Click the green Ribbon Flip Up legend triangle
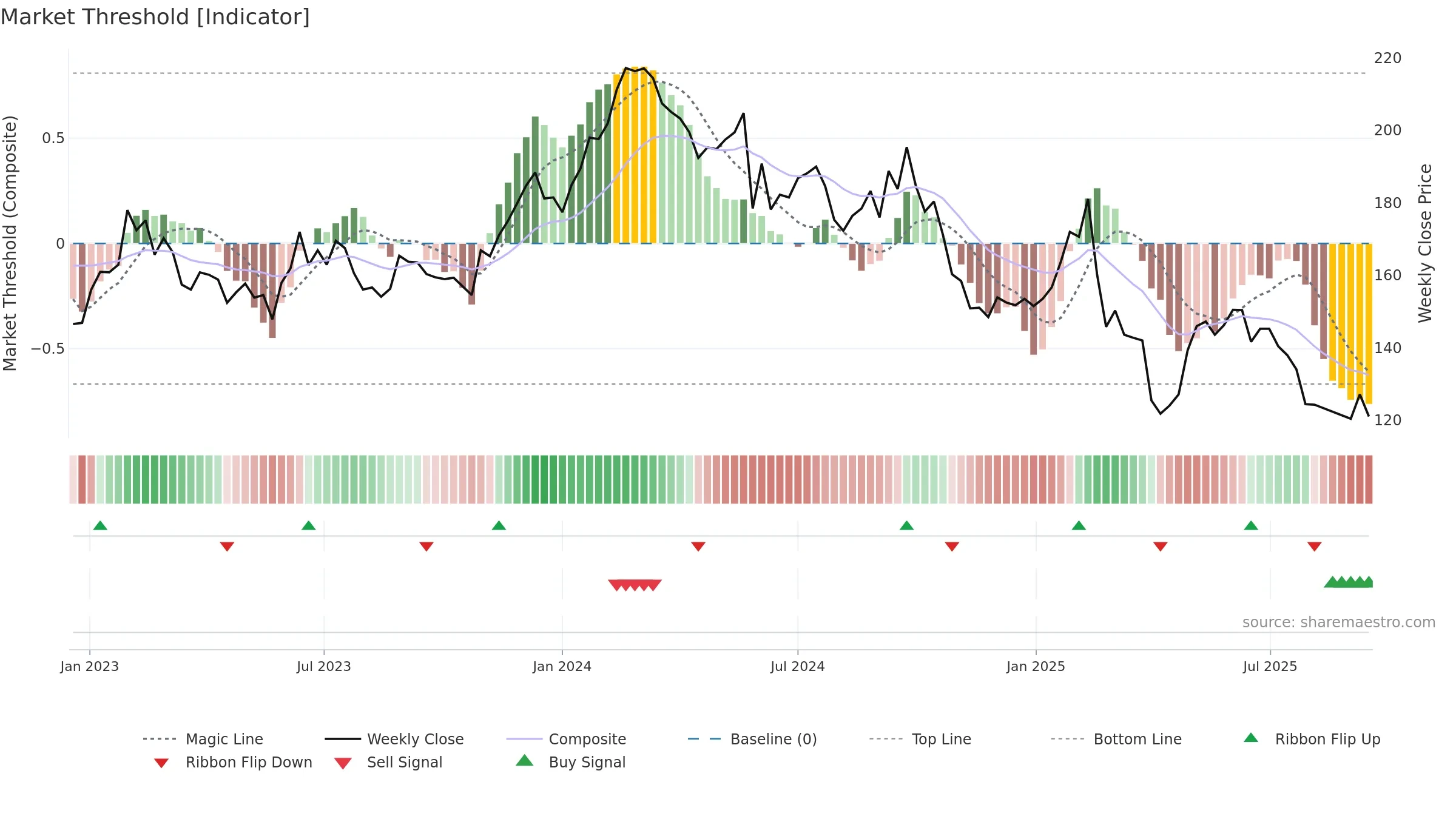This screenshot has width=1456, height=819. (x=1251, y=738)
